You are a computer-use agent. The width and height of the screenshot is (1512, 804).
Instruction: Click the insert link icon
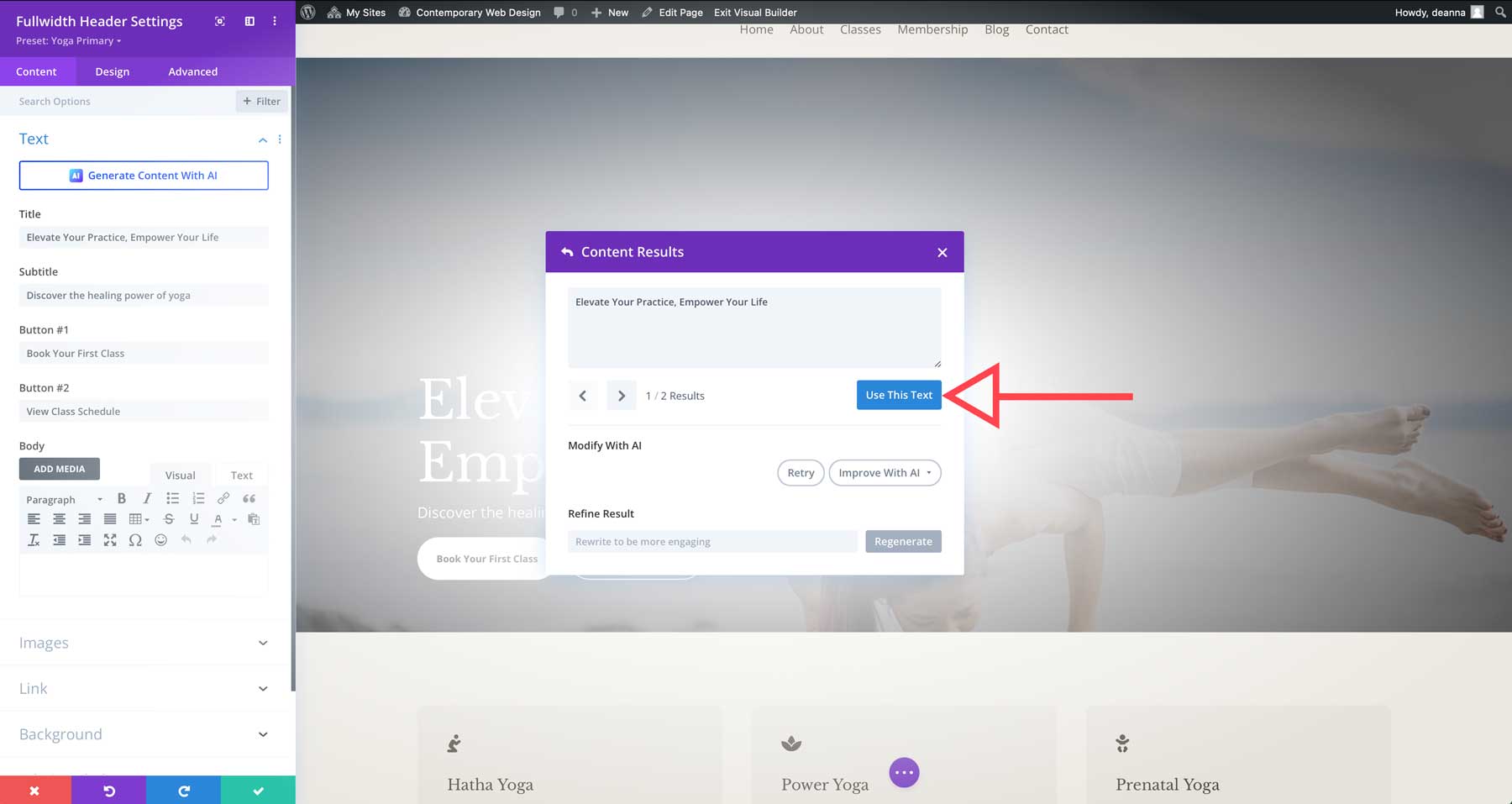223,498
